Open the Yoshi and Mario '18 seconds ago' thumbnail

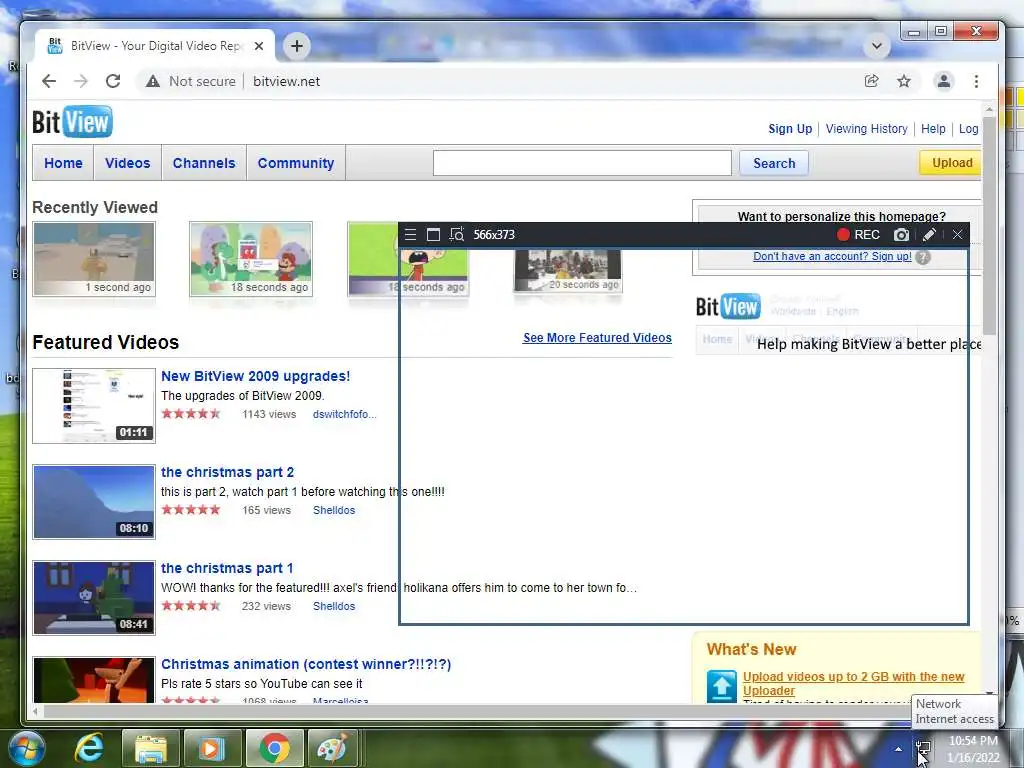point(251,259)
